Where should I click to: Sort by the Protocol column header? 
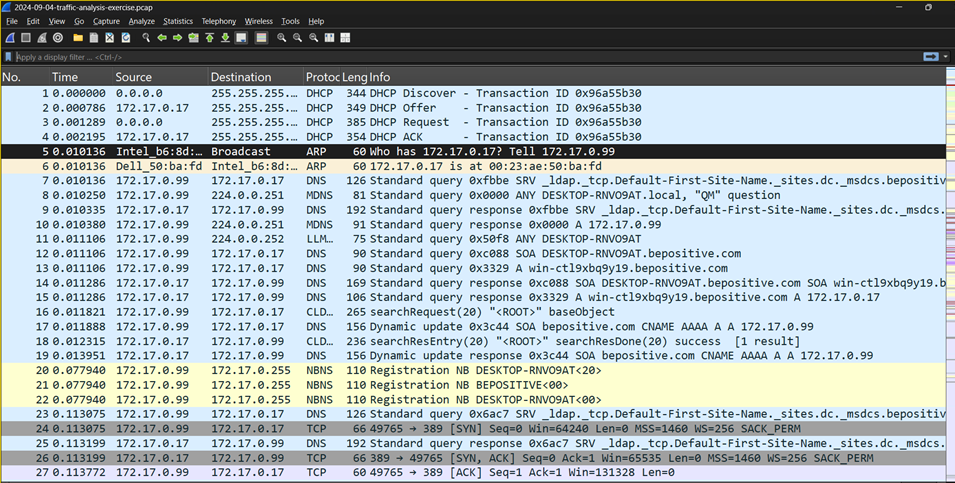[x=322, y=77]
